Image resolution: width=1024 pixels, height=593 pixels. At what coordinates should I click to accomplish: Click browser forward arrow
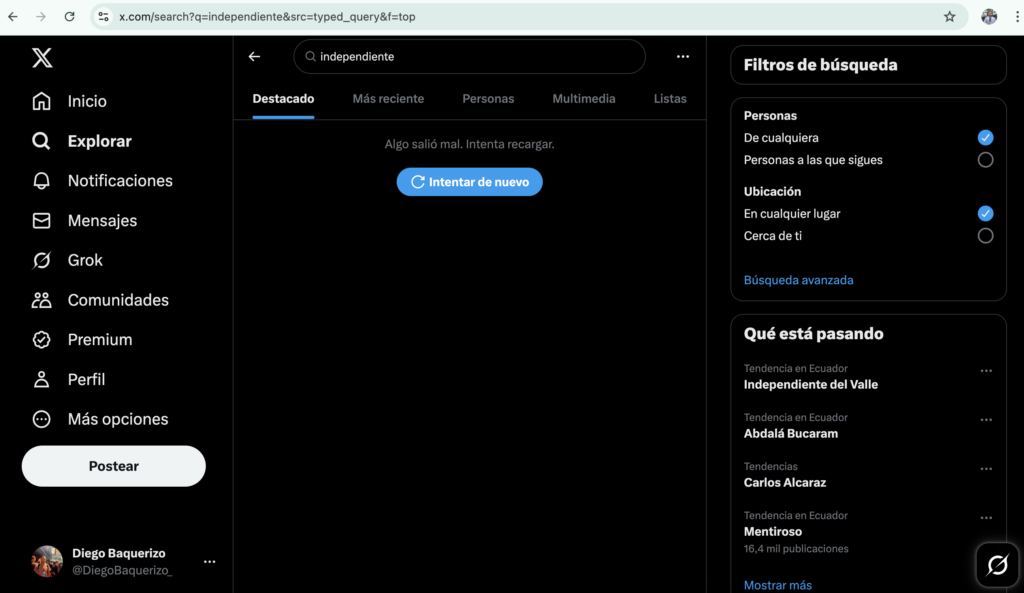pyautogui.click(x=41, y=17)
